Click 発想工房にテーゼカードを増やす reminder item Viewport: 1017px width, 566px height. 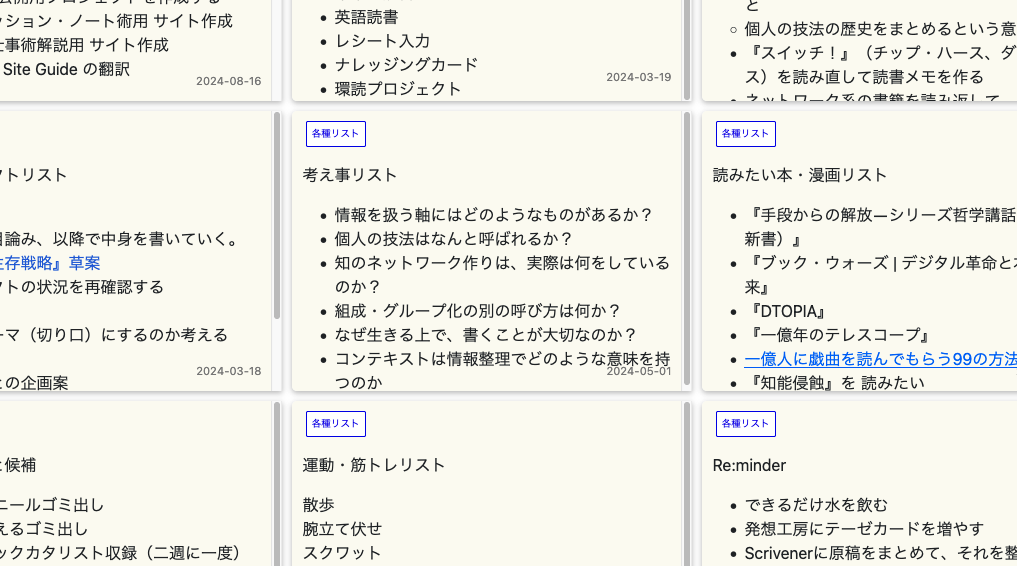point(864,529)
